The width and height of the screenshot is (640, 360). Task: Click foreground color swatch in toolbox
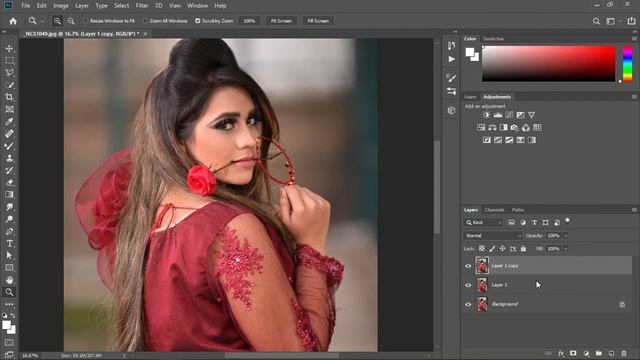[7, 325]
